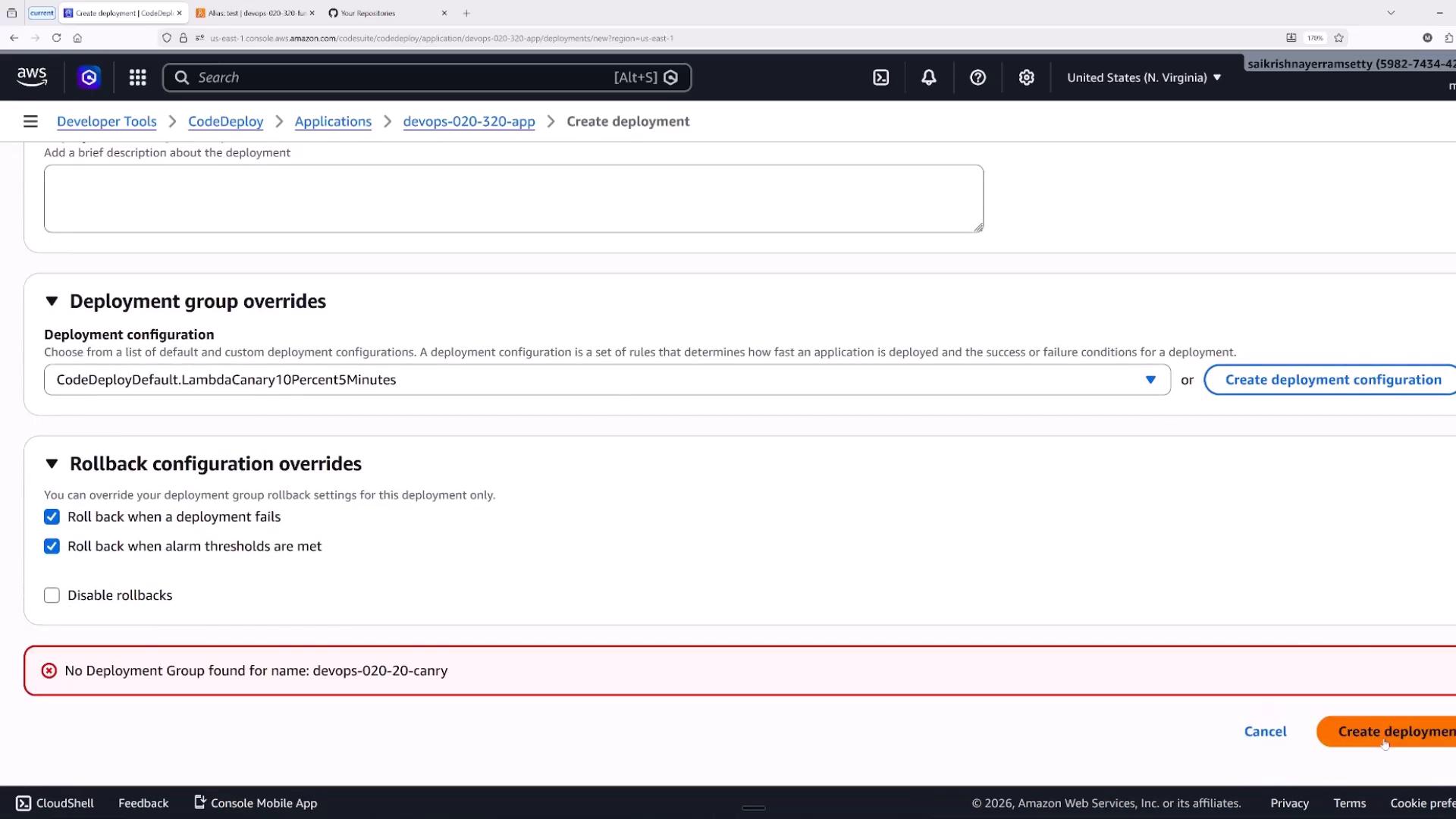Uncheck Roll back when a deployment fails
The width and height of the screenshot is (1456, 819).
tap(52, 517)
